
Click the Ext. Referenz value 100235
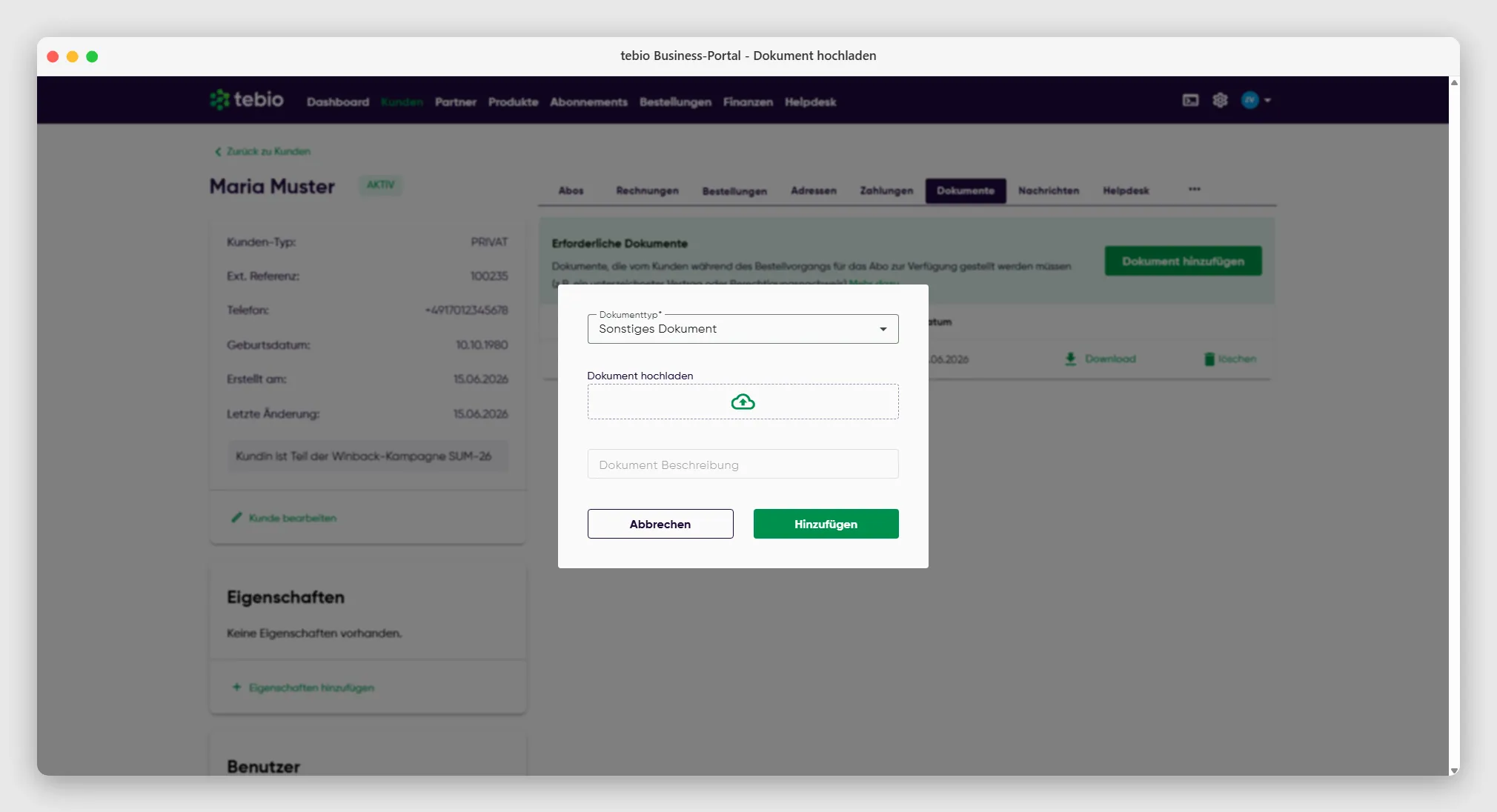pyautogui.click(x=489, y=276)
